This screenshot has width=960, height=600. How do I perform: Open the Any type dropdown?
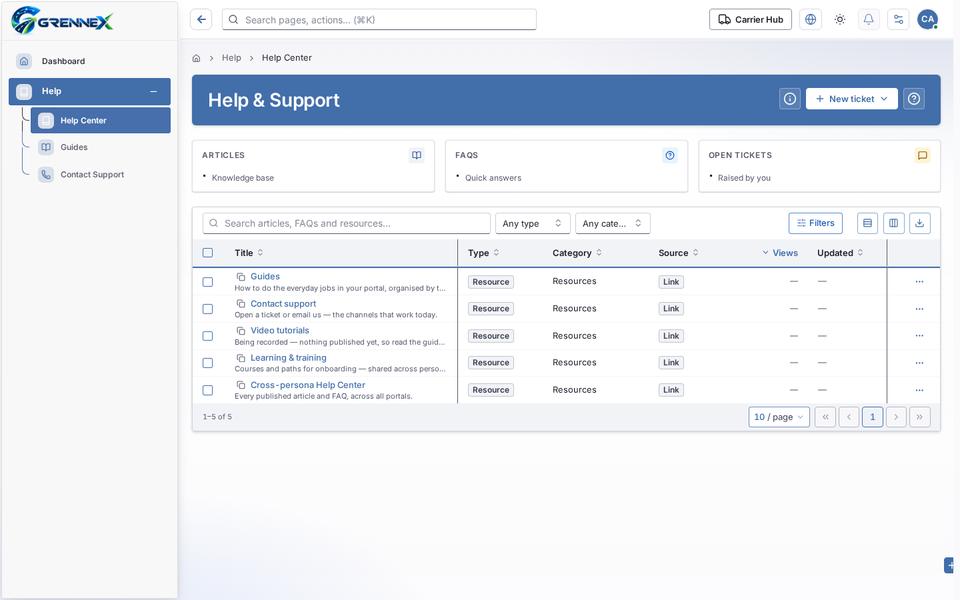(x=532, y=223)
